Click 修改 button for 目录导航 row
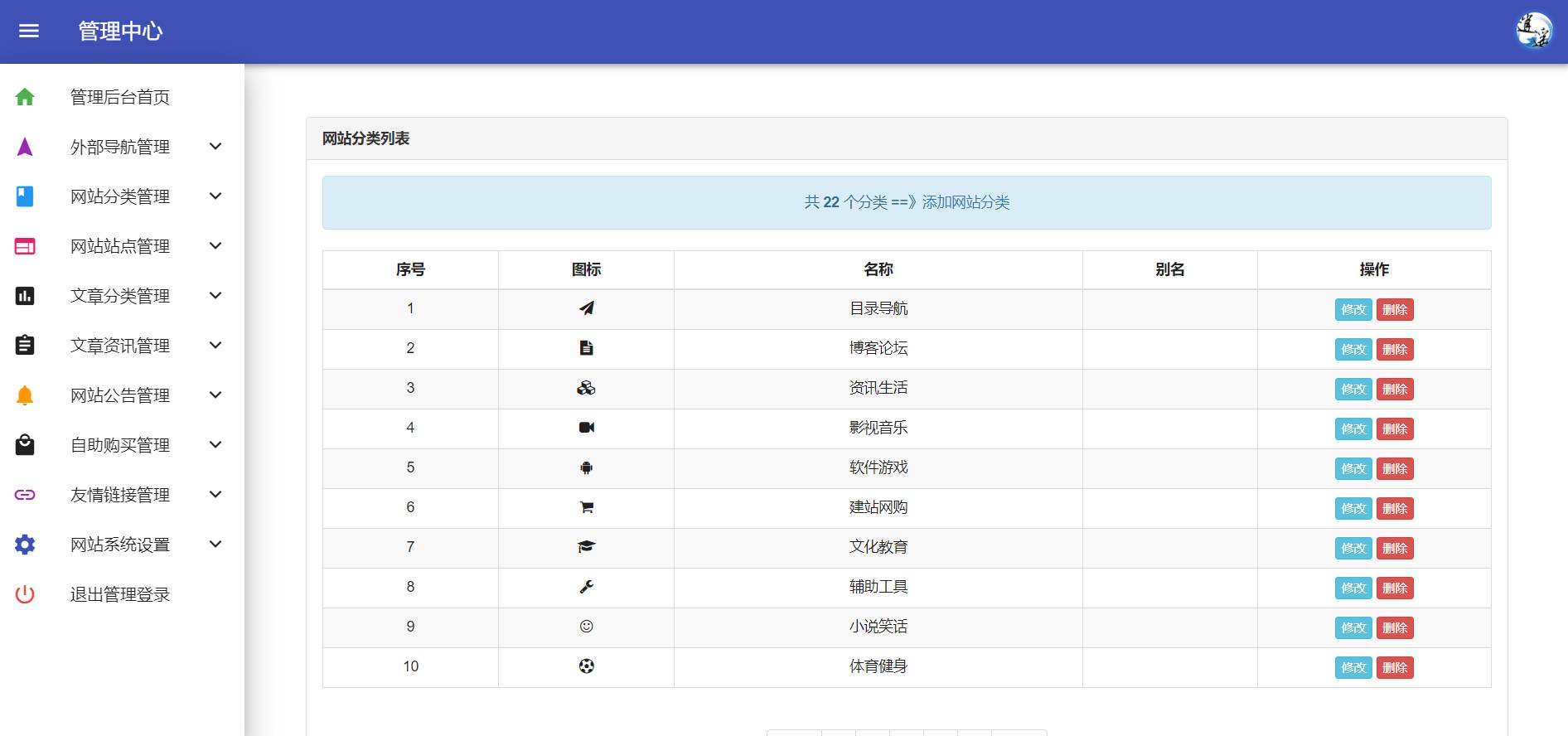Viewport: 1568px width, 736px height. click(1353, 309)
